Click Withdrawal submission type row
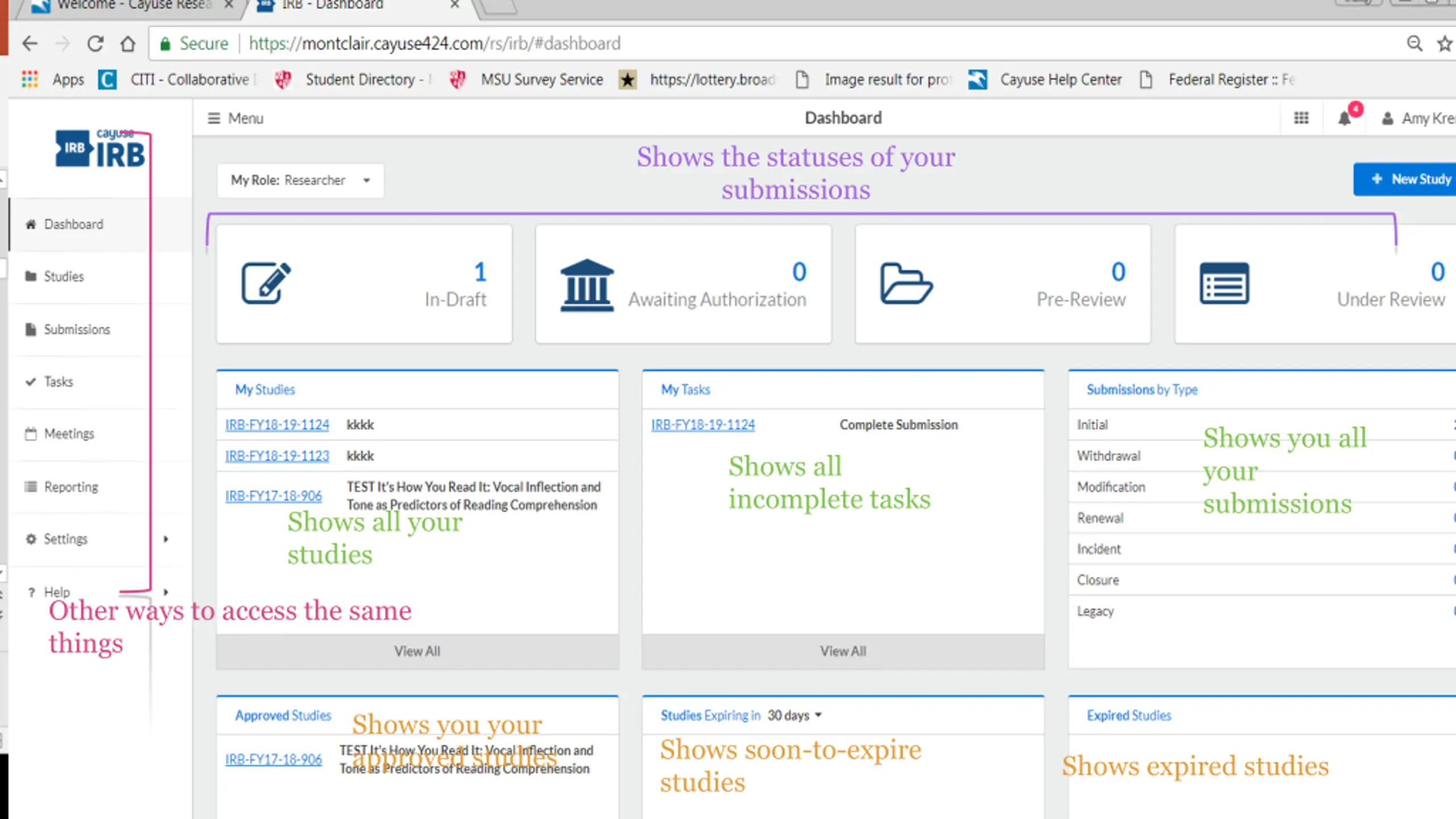The width and height of the screenshot is (1456, 819). (1263, 456)
